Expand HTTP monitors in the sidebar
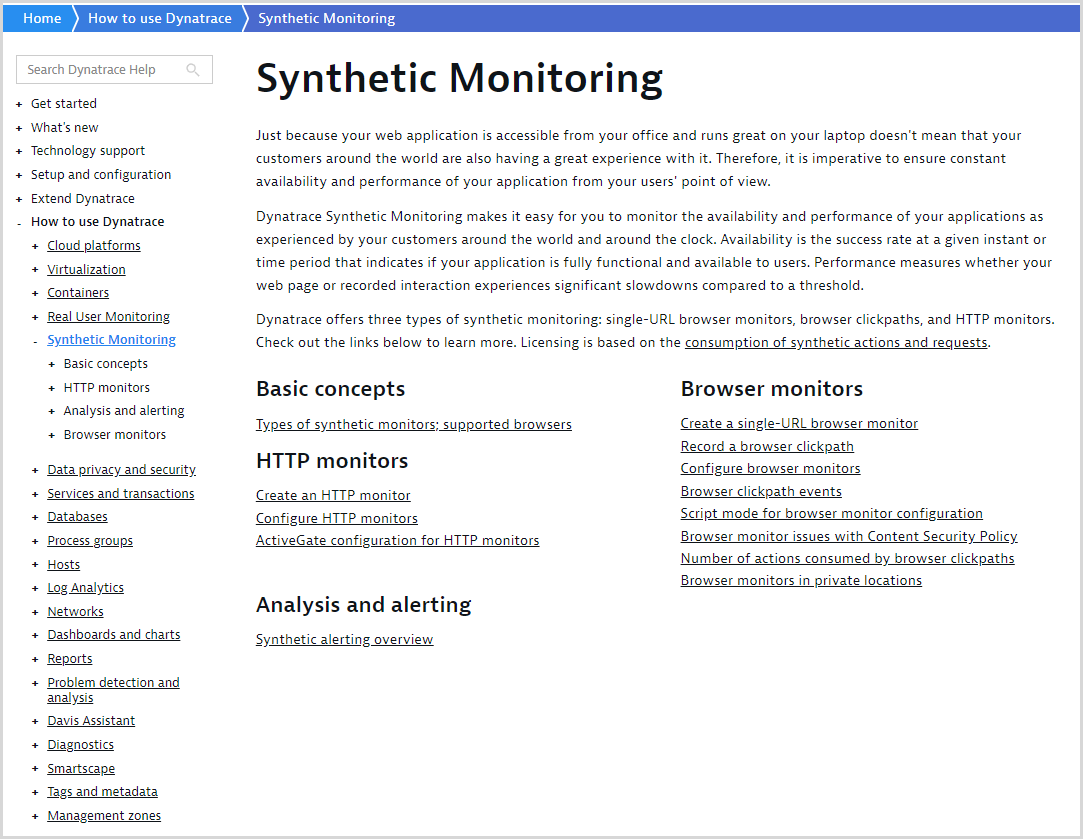The image size is (1083, 839). coord(52,389)
